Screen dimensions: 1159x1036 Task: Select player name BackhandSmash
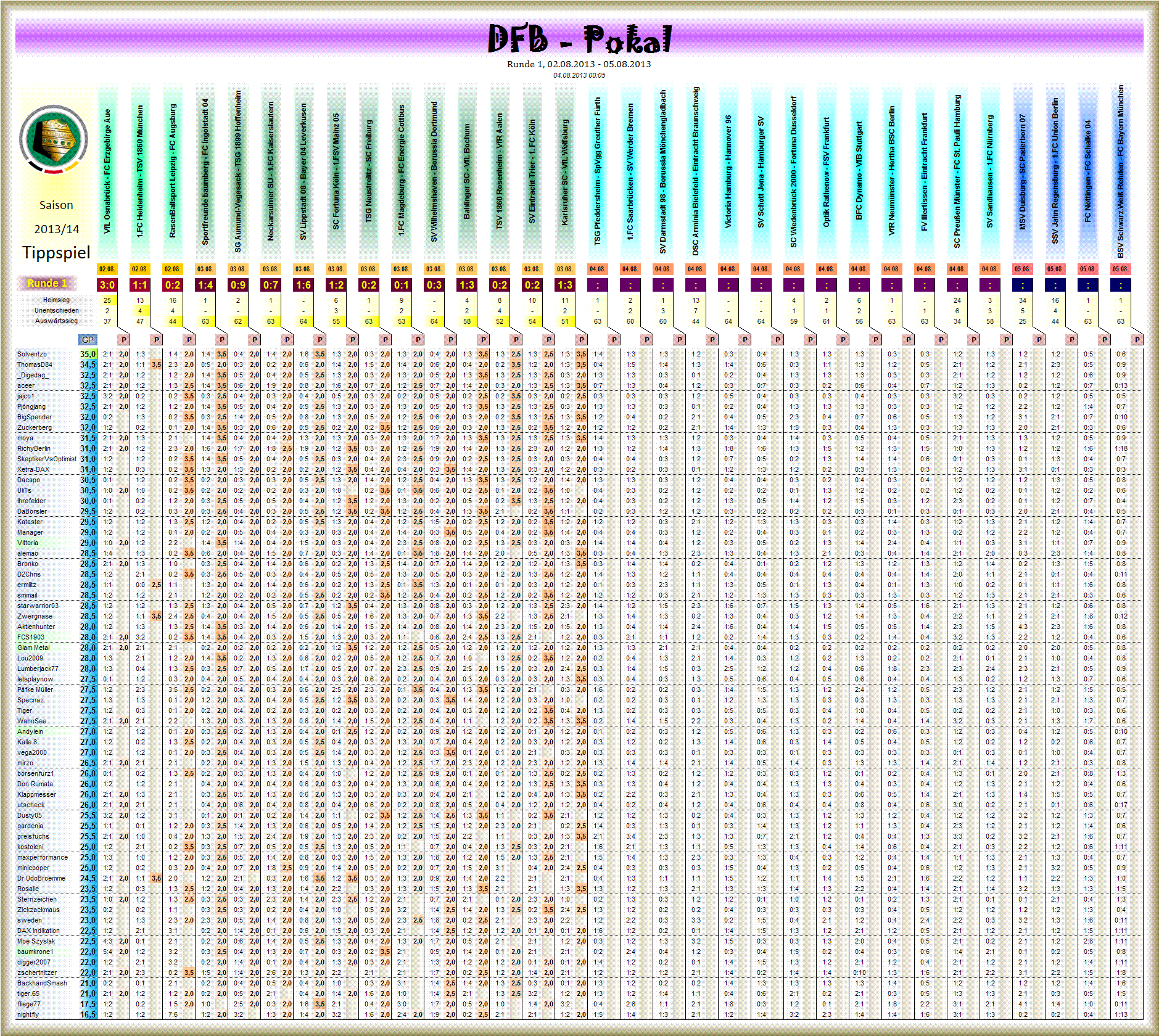(x=42, y=984)
